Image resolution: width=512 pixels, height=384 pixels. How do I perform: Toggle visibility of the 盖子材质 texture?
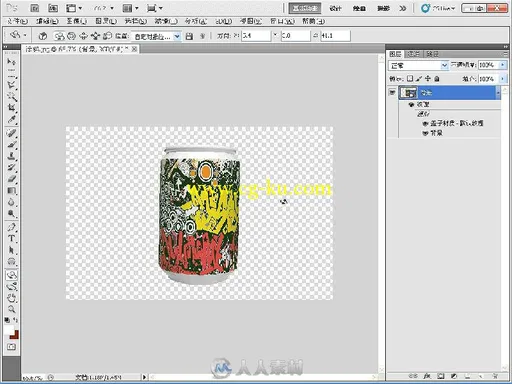[425, 124]
